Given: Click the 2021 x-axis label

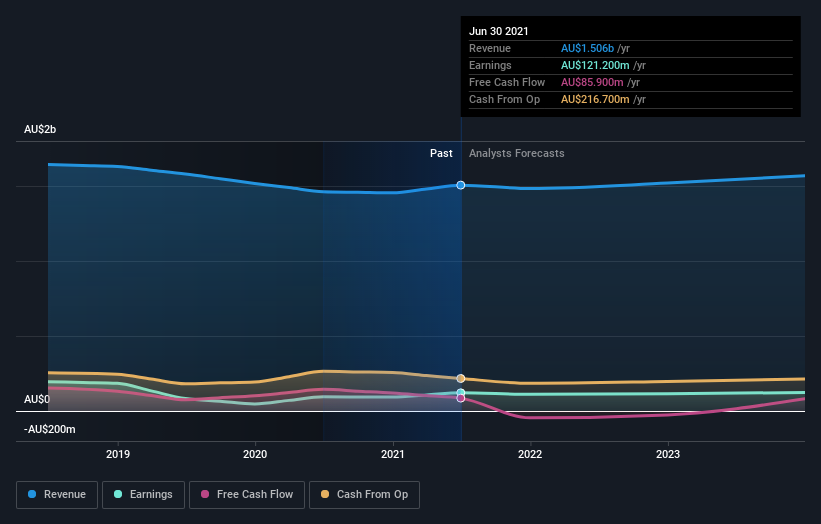Looking at the screenshot, I should click(393, 454).
